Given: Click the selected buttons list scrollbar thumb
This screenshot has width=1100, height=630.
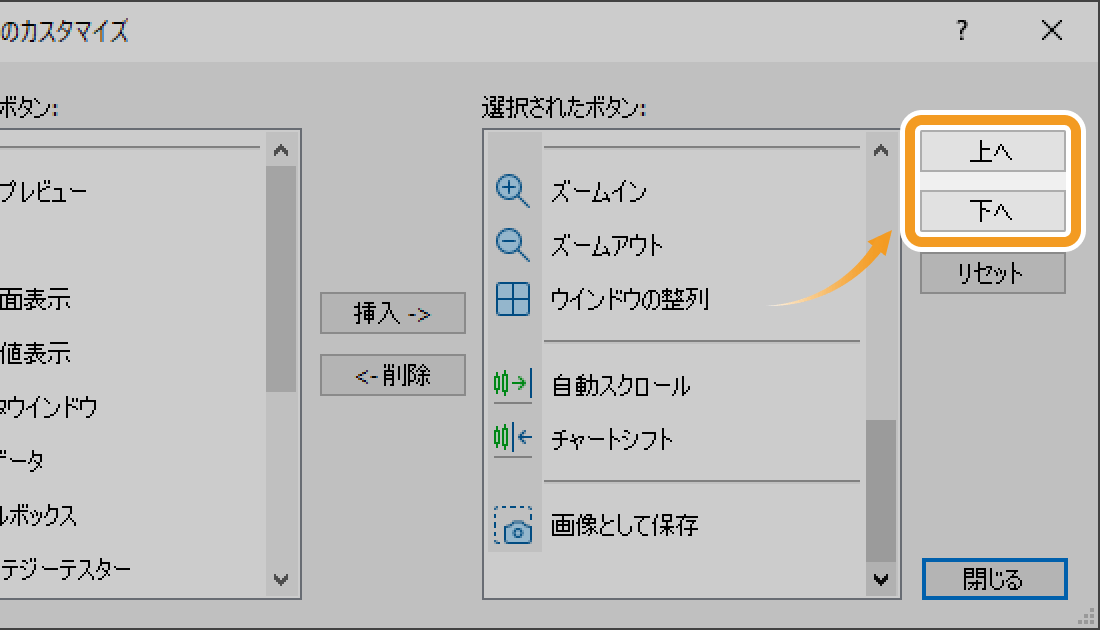Looking at the screenshot, I should coord(881,491).
